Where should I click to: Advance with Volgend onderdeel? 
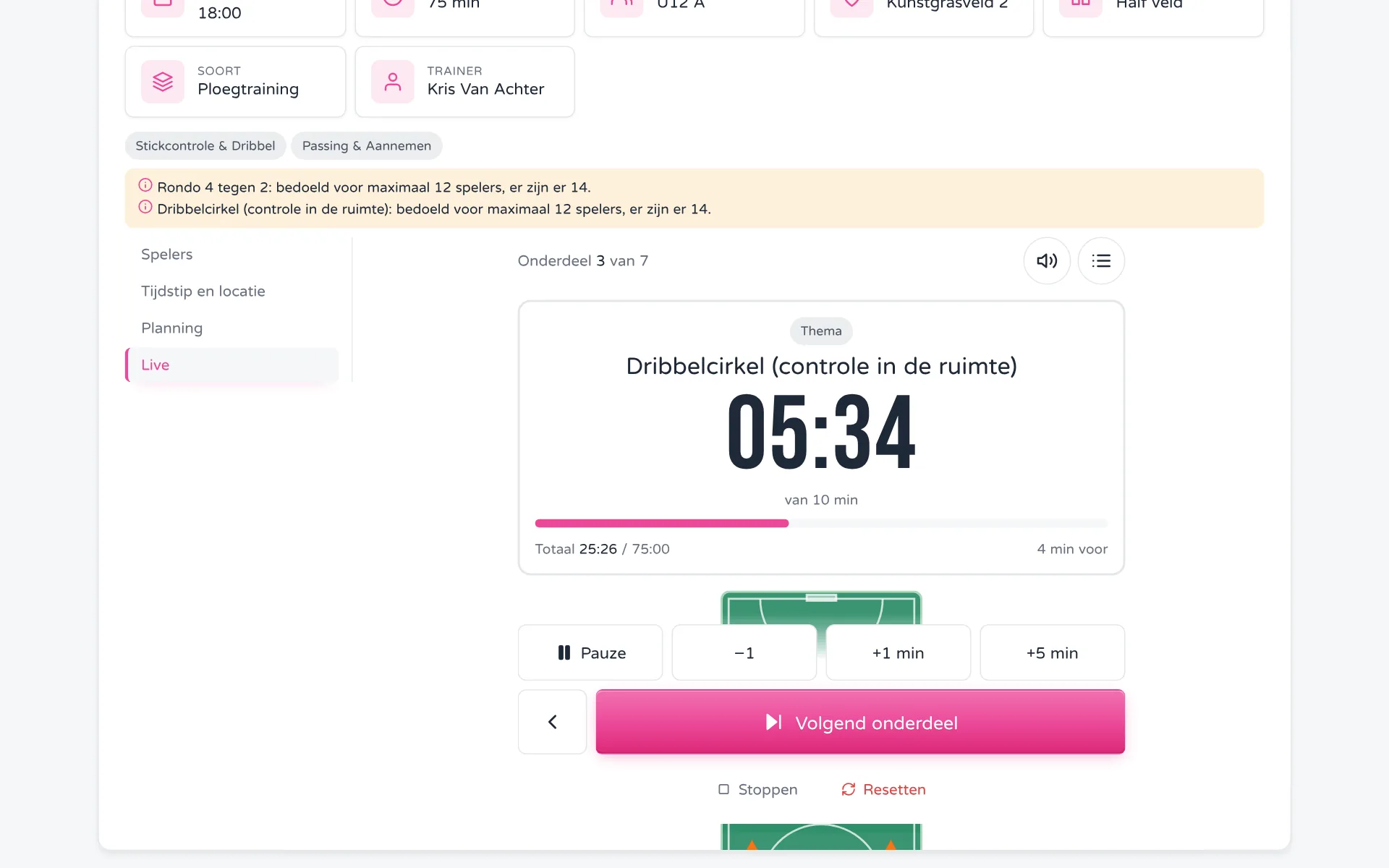860,722
